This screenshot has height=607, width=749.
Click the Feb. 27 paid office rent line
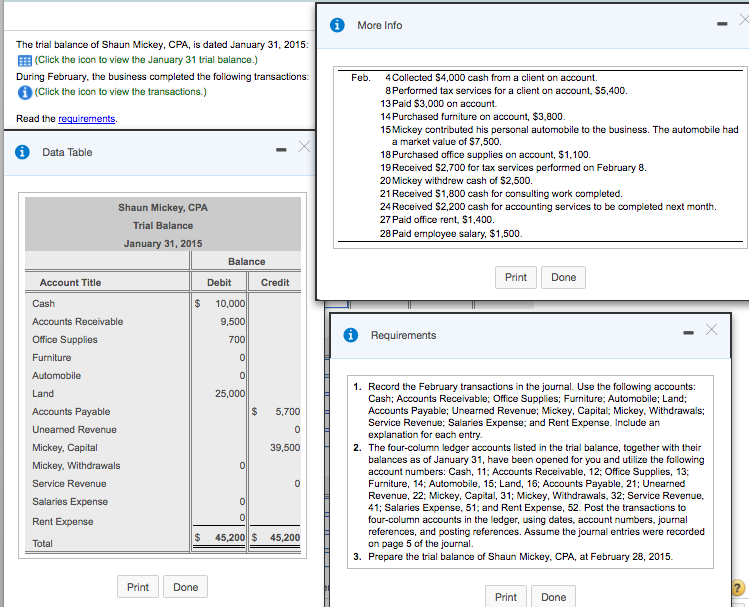click(x=438, y=220)
